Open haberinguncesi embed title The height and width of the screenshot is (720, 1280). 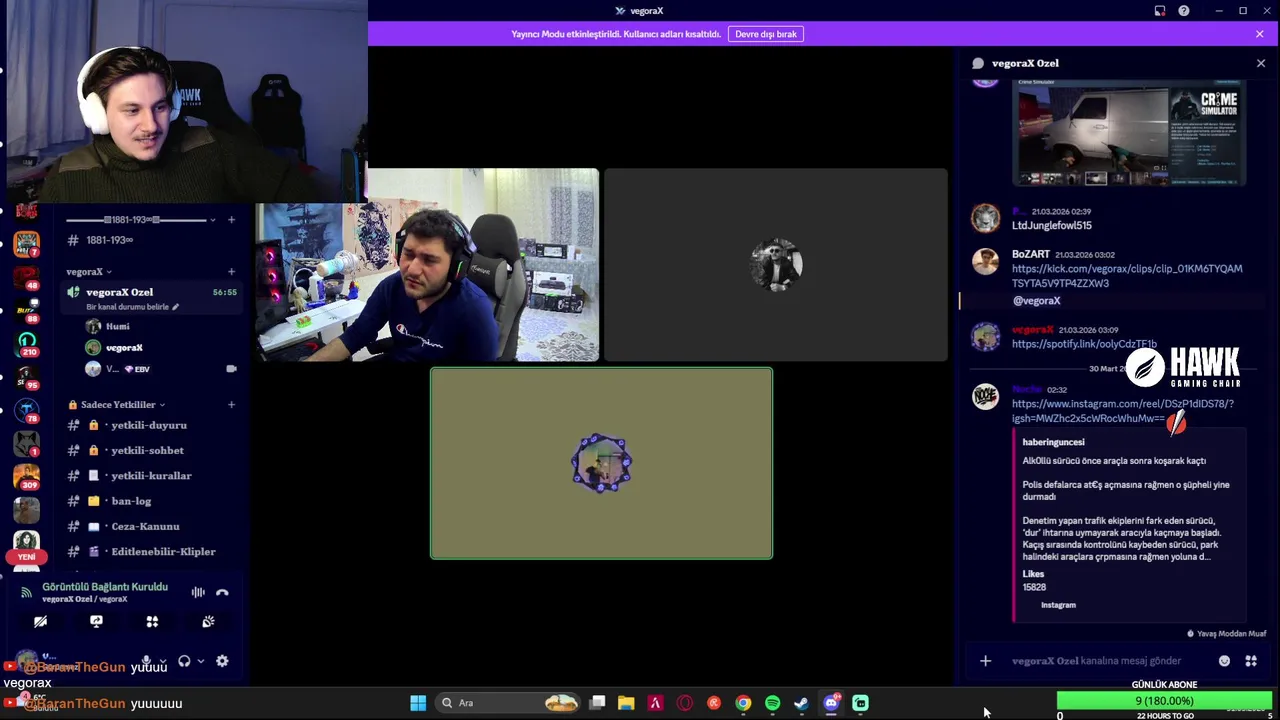(x=1053, y=442)
